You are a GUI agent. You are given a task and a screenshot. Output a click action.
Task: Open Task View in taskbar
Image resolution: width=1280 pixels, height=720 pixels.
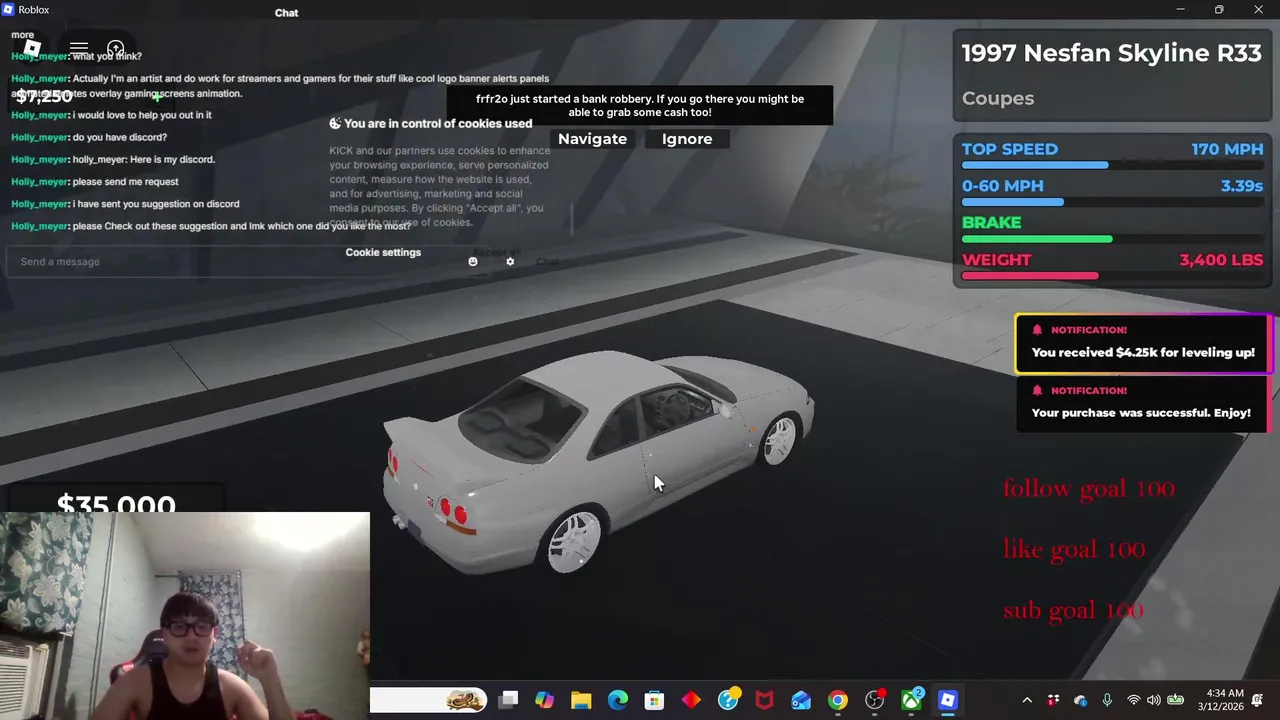pyautogui.click(x=508, y=700)
